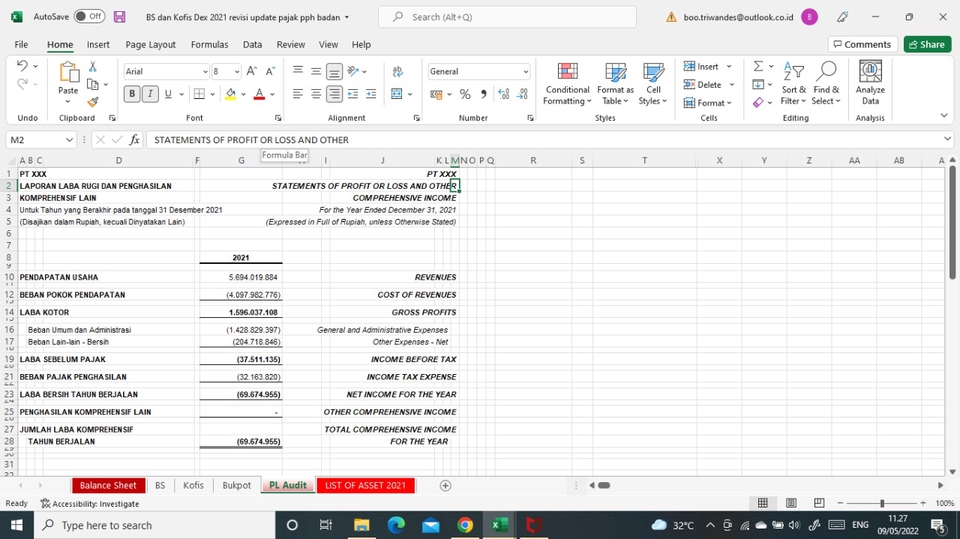Click the Decrease Decimal icon

(522, 94)
